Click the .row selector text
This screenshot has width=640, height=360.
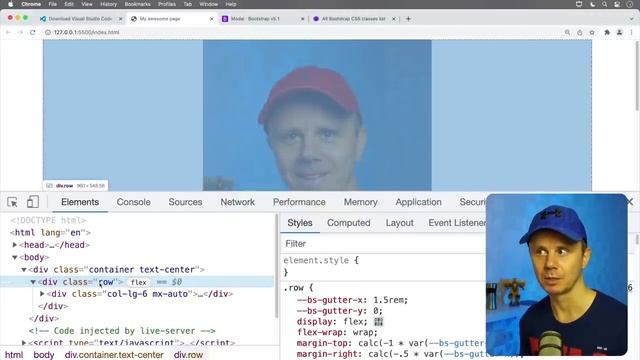click(x=294, y=288)
